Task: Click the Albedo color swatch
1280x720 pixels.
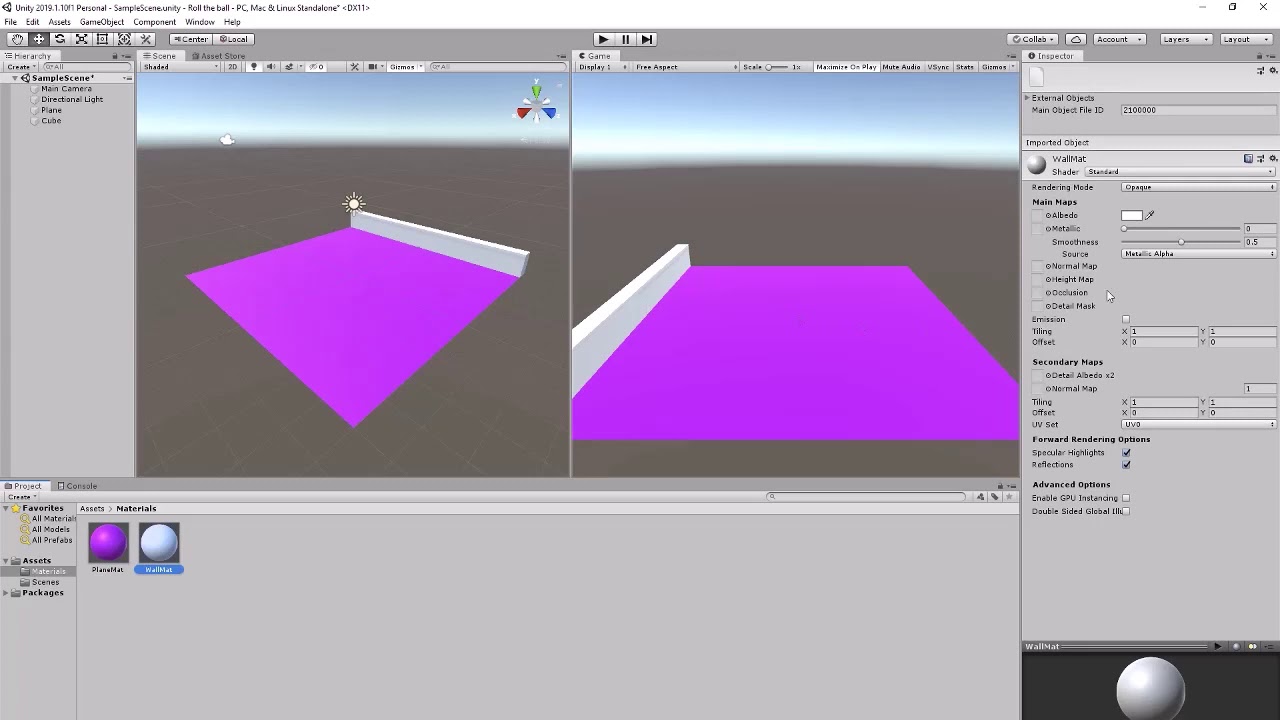Action: pos(1132,215)
